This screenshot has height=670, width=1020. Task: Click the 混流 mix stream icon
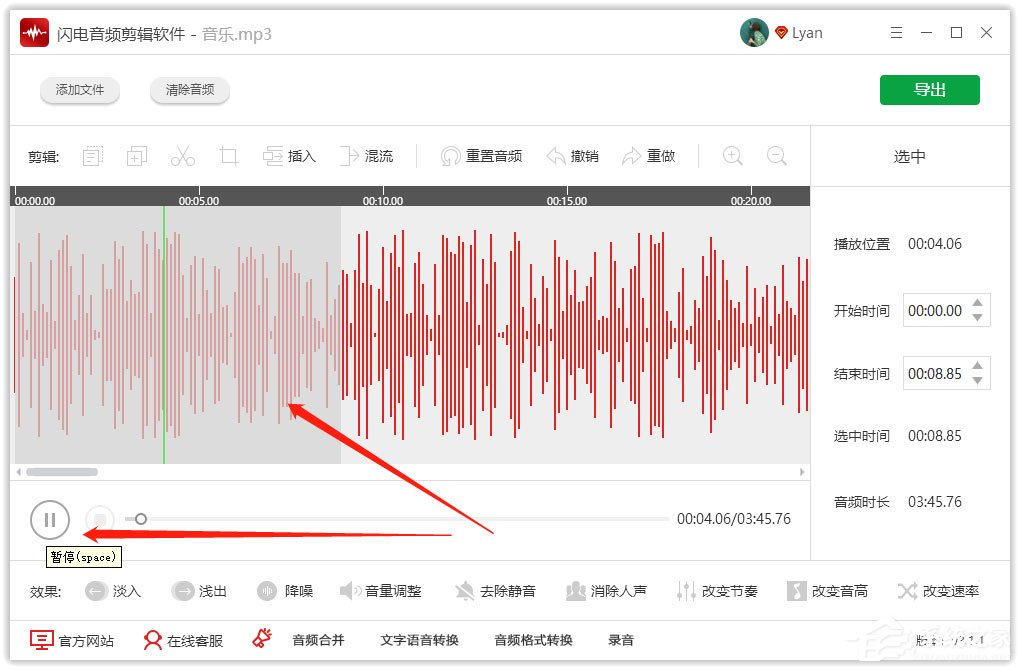tap(368, 155)
